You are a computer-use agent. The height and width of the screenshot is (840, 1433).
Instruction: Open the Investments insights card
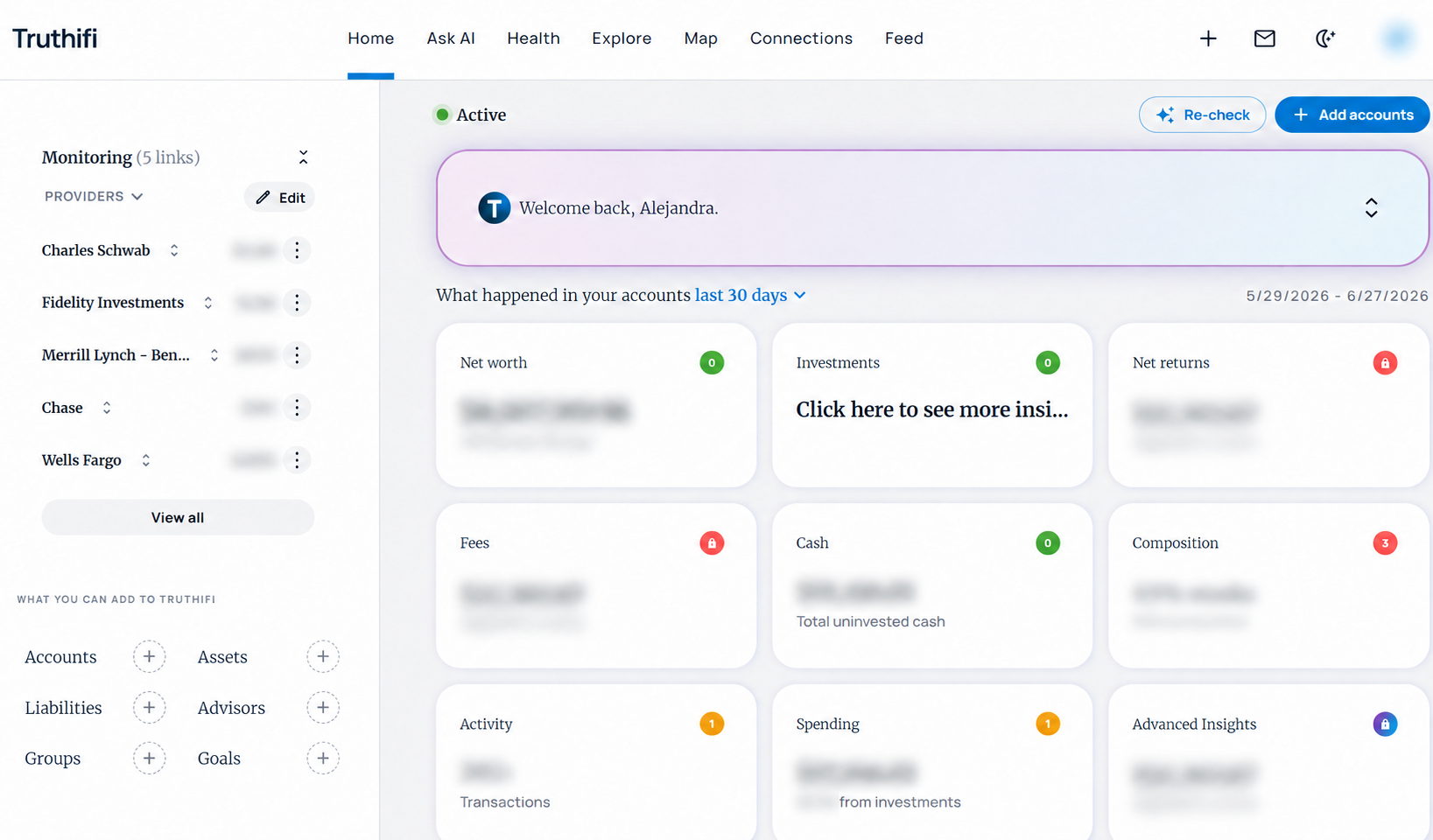click(x=932, y=405)
